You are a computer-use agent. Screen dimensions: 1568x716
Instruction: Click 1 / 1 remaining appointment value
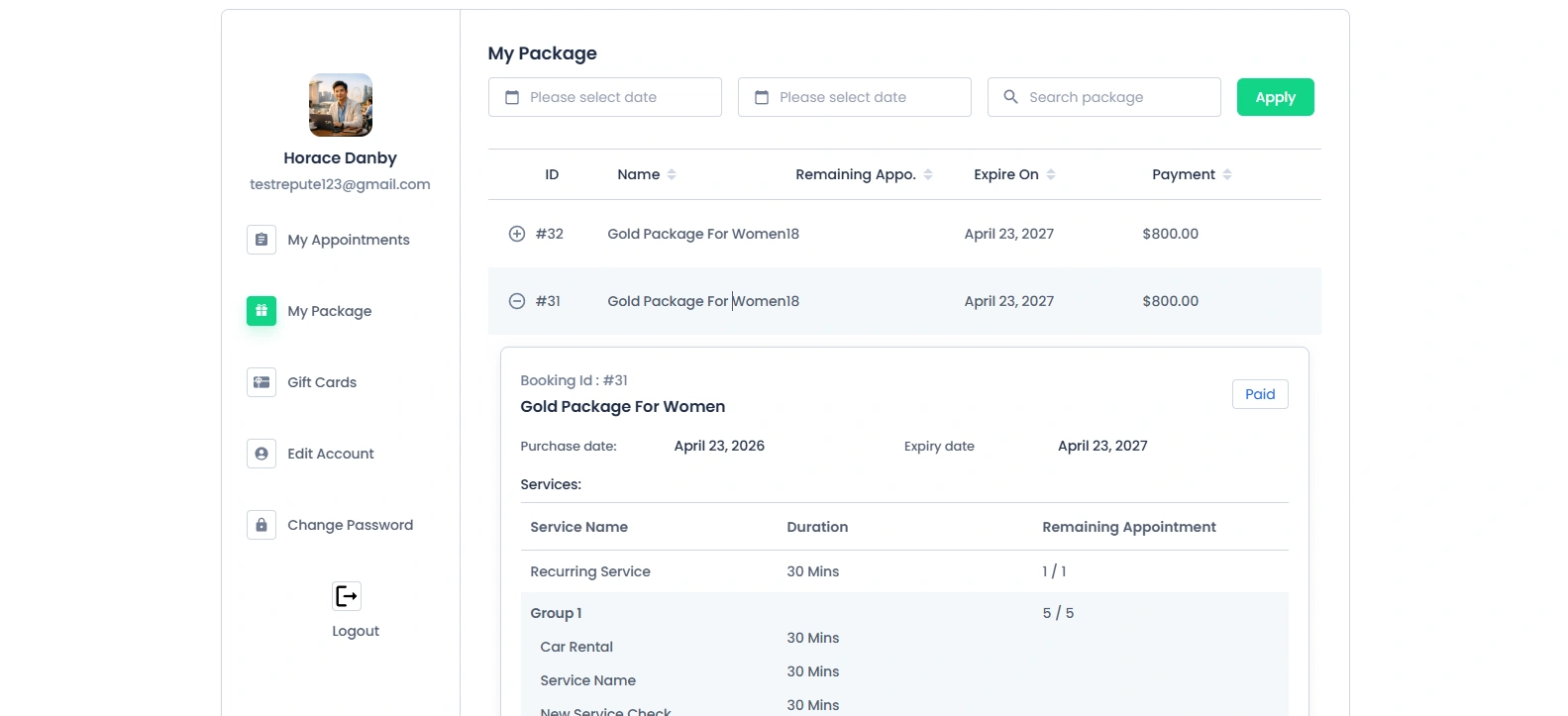coord(1054,571)
